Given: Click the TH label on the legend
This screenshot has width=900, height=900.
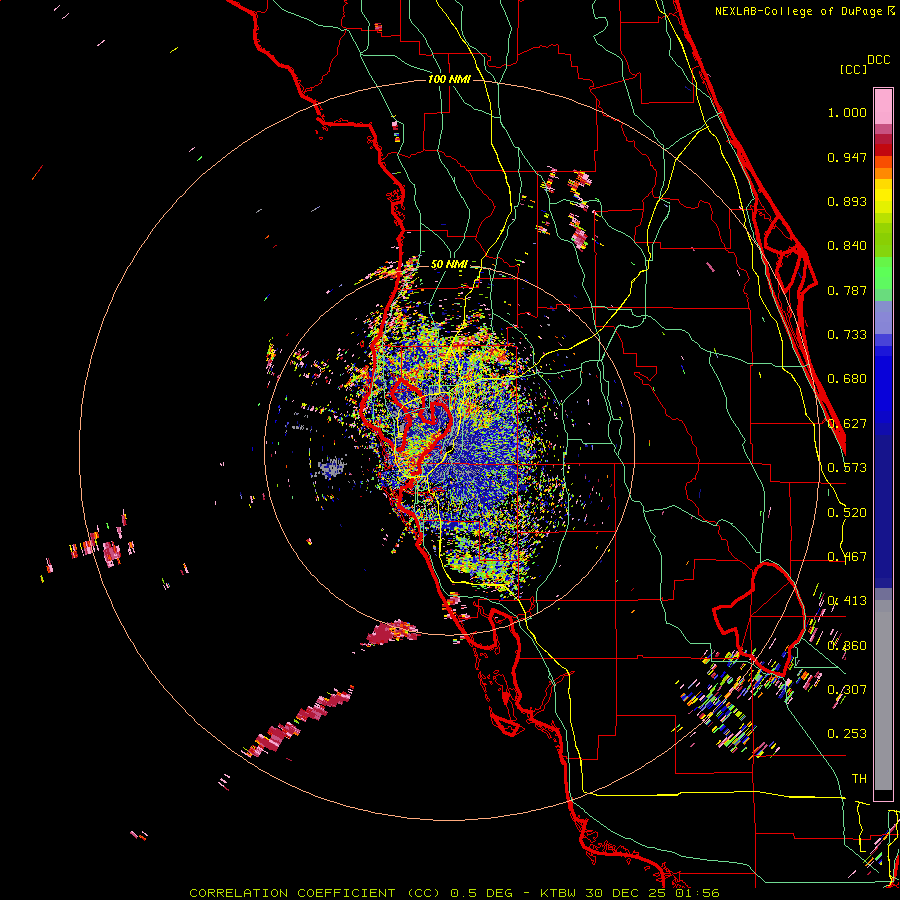Looking at the screenshot, I should point(859,778).
